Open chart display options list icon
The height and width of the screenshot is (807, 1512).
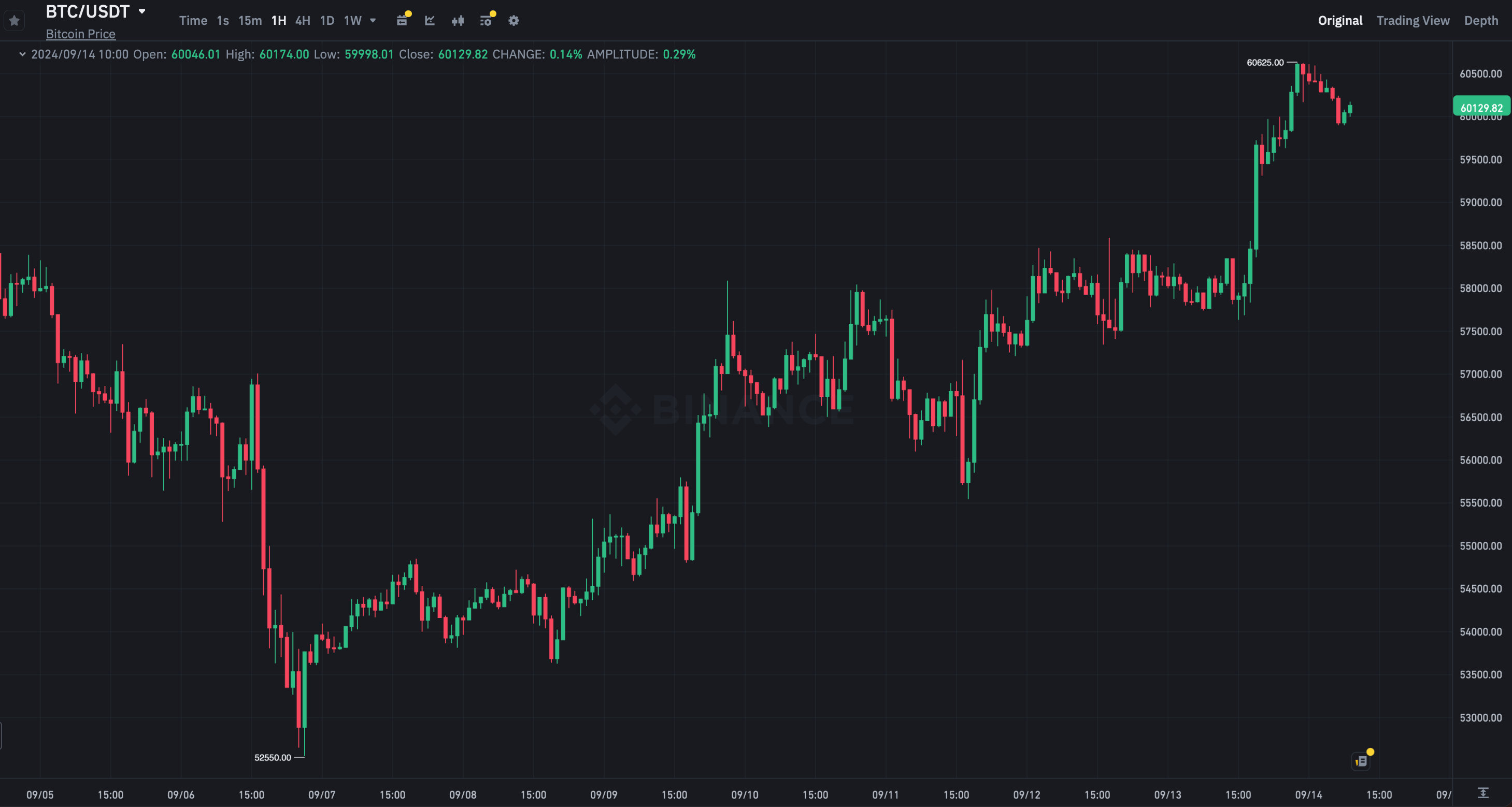click(486, 21)
